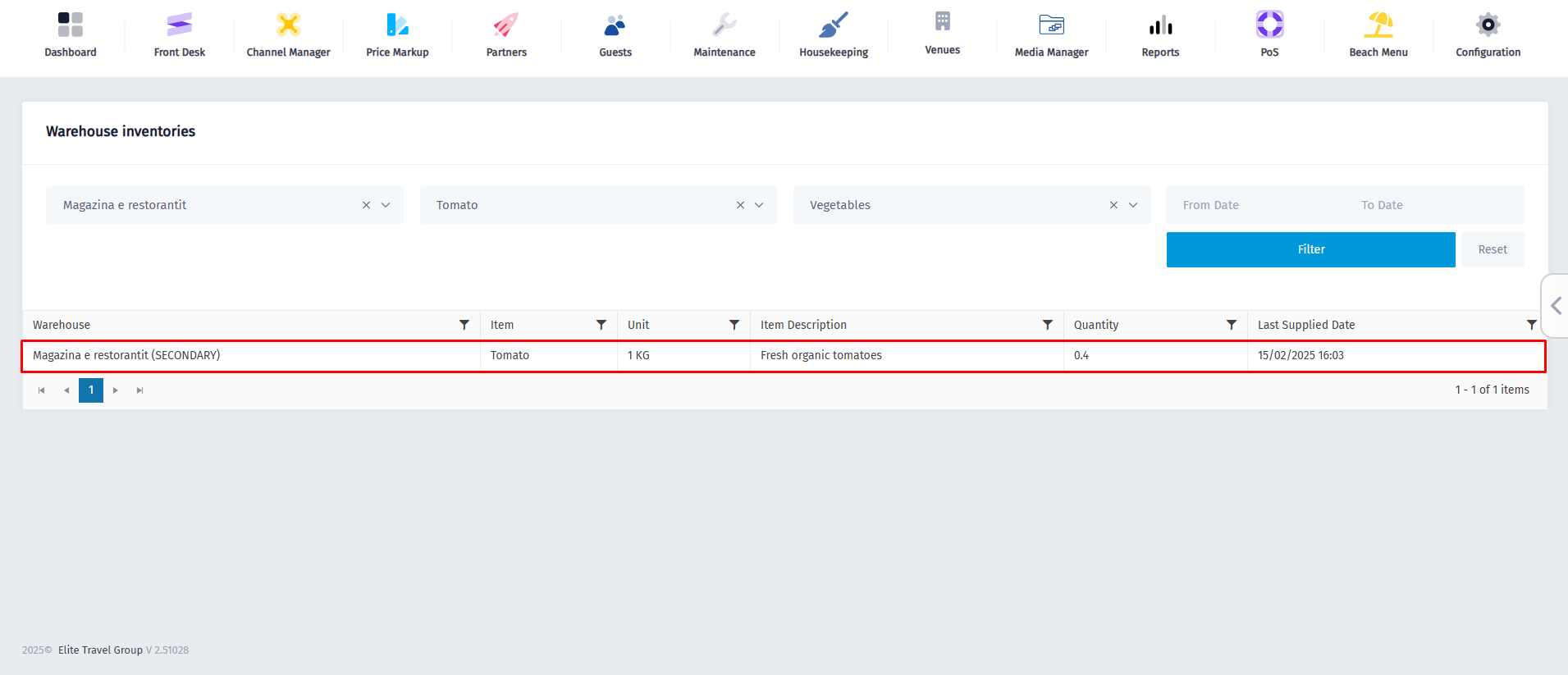Open the Channel Manager module
Viewport: 1568px width, 675px height.
click(288, 34)
